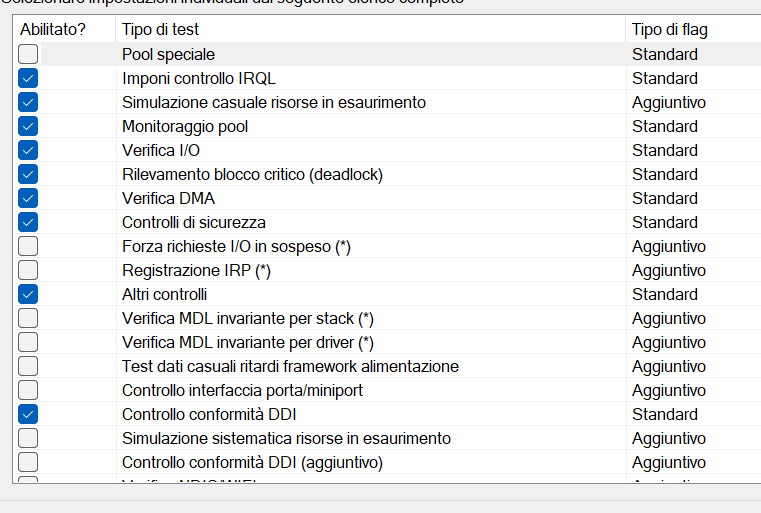Enable Verifica MDL invariante per stack

click(x=28, y=318)
